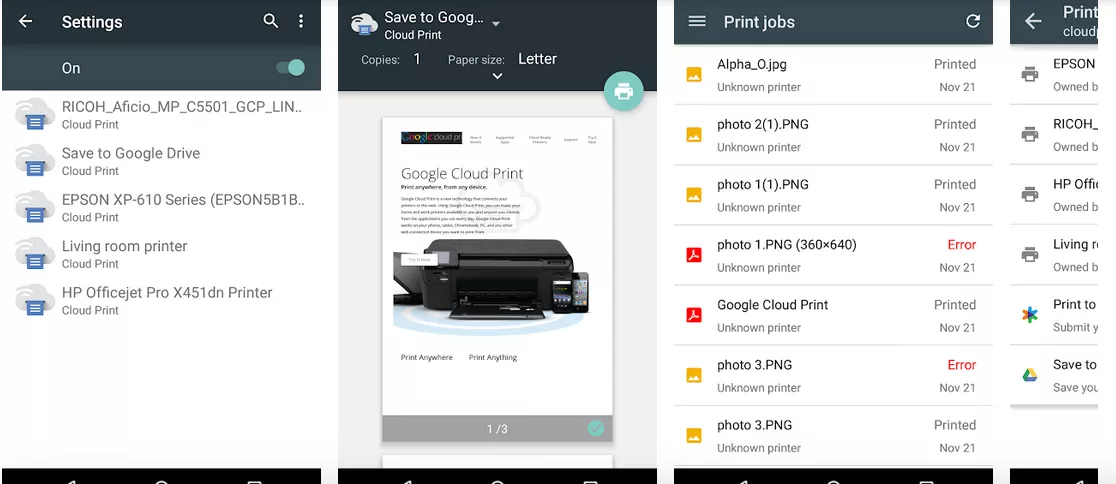Click the 1 /3 page indicator
Viewport: 1116px width, 484px height.
click(498, 428)
